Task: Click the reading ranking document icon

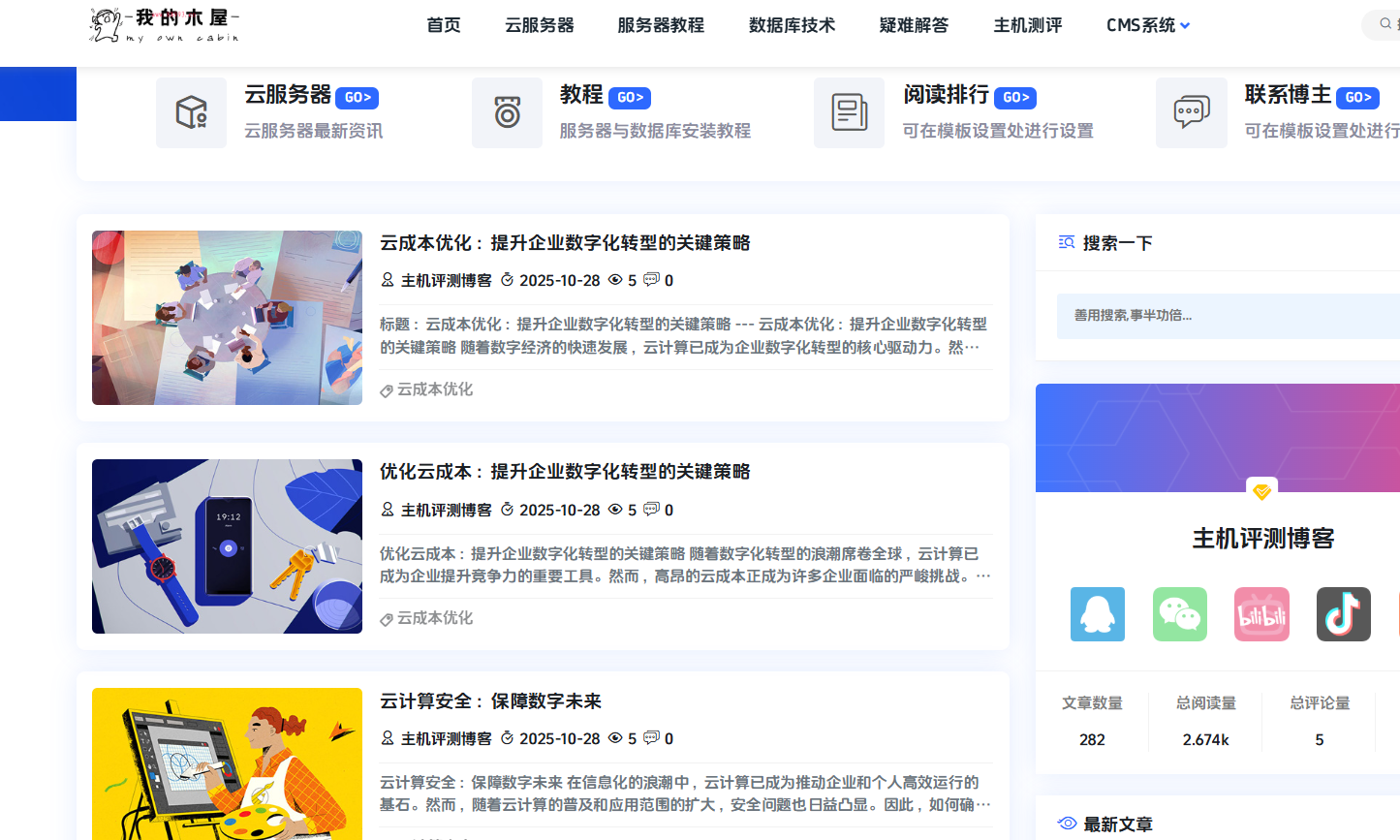Action: pyautogui.click(x=849, y=113)
